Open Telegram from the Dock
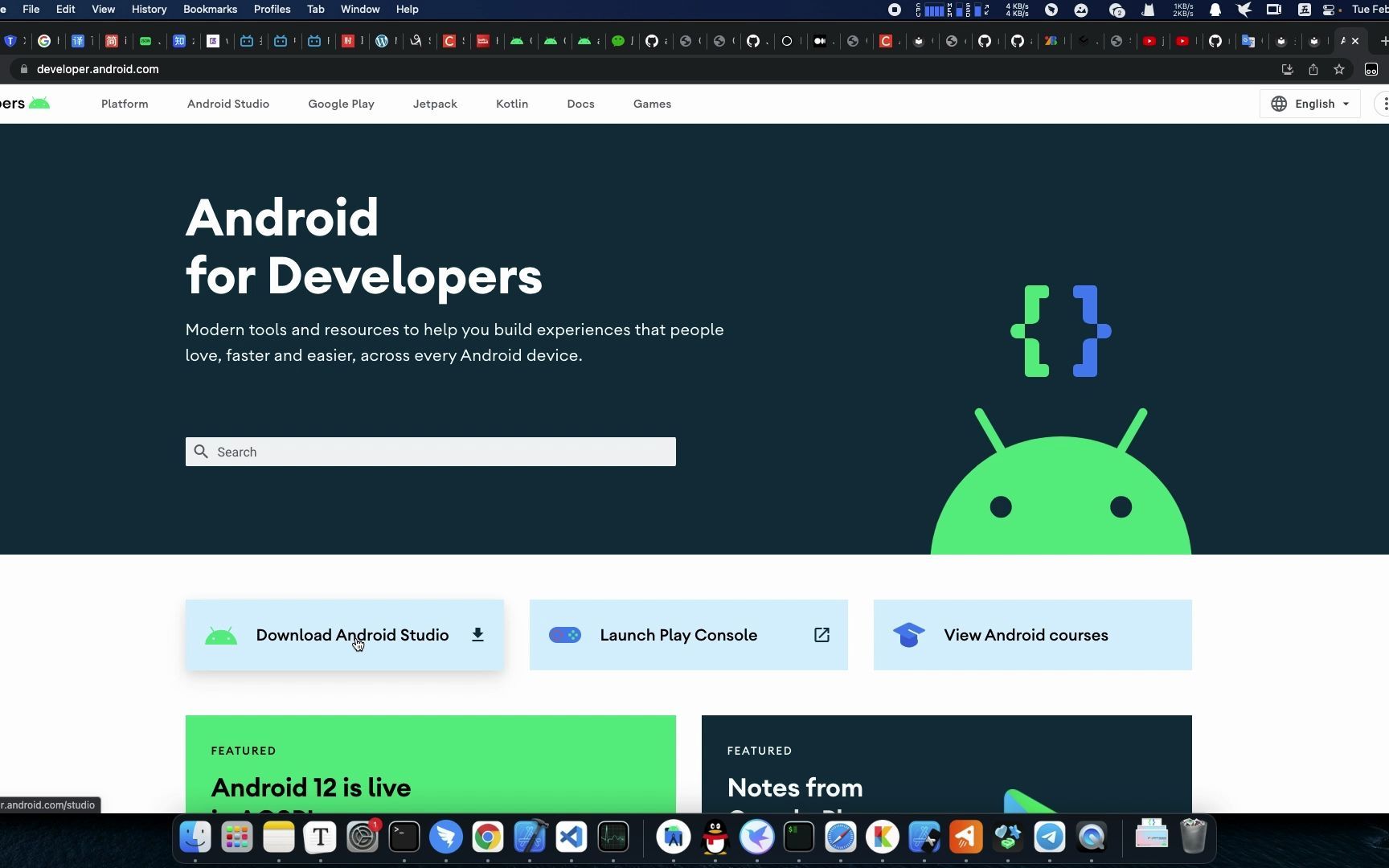Screen dimensions: 1389x868 click(x=1050, y=837)
